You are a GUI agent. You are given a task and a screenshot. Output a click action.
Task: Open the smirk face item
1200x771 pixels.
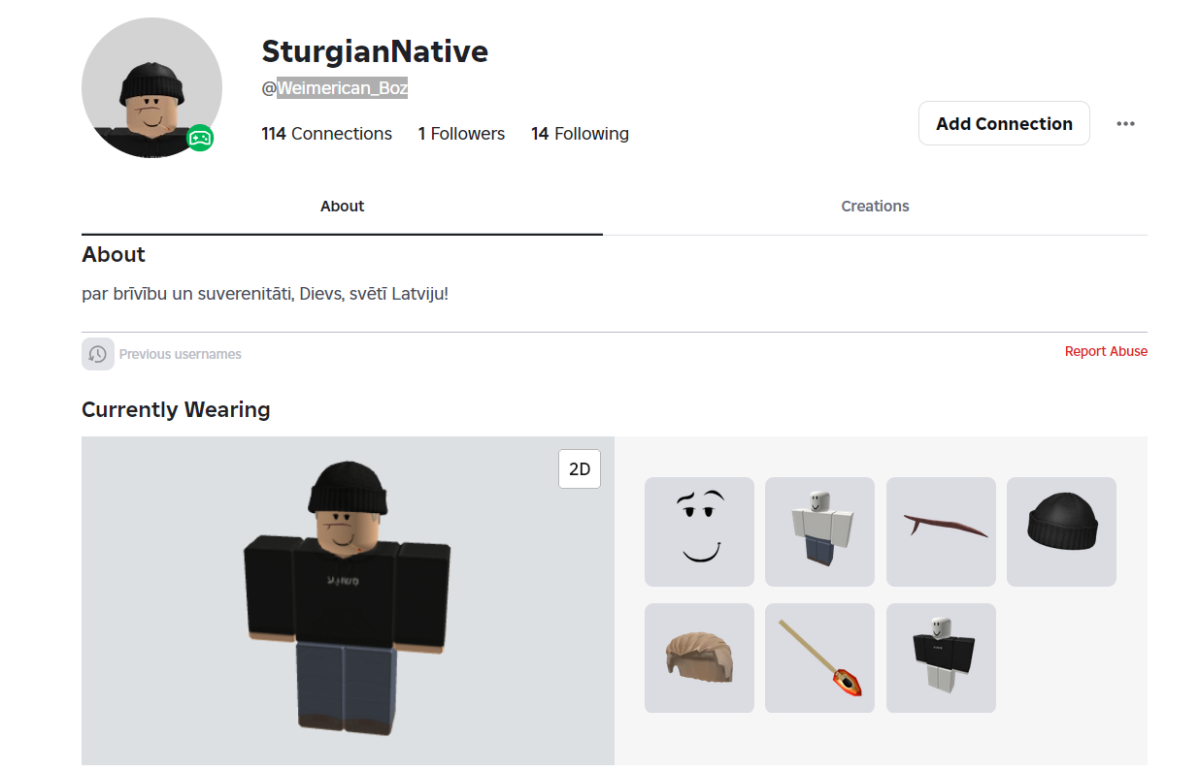coord(699,532)
